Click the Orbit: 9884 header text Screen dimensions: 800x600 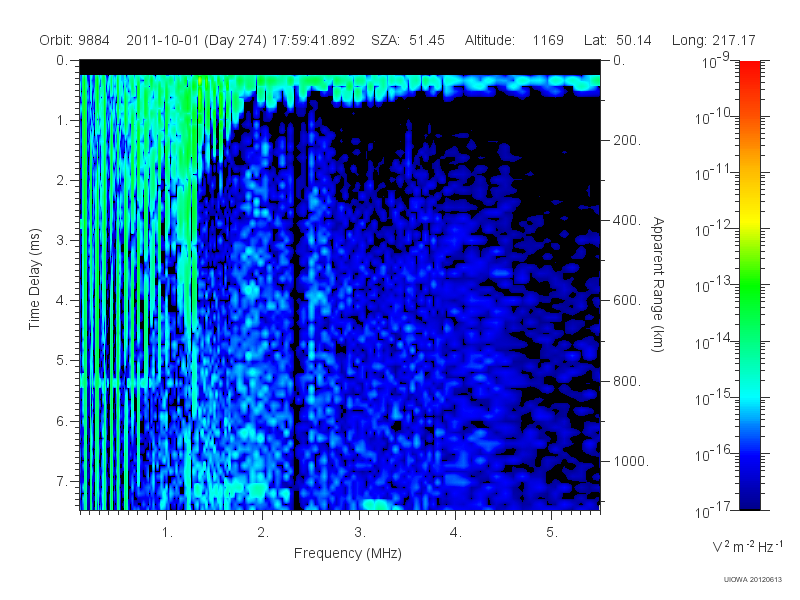(74, 40)
